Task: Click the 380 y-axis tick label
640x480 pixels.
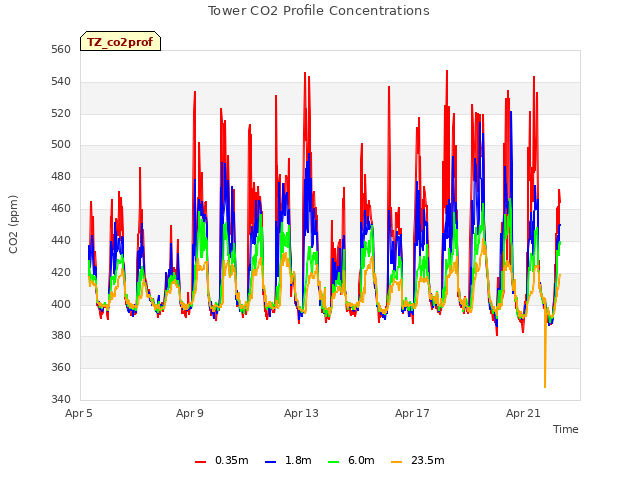Action: 61,336
